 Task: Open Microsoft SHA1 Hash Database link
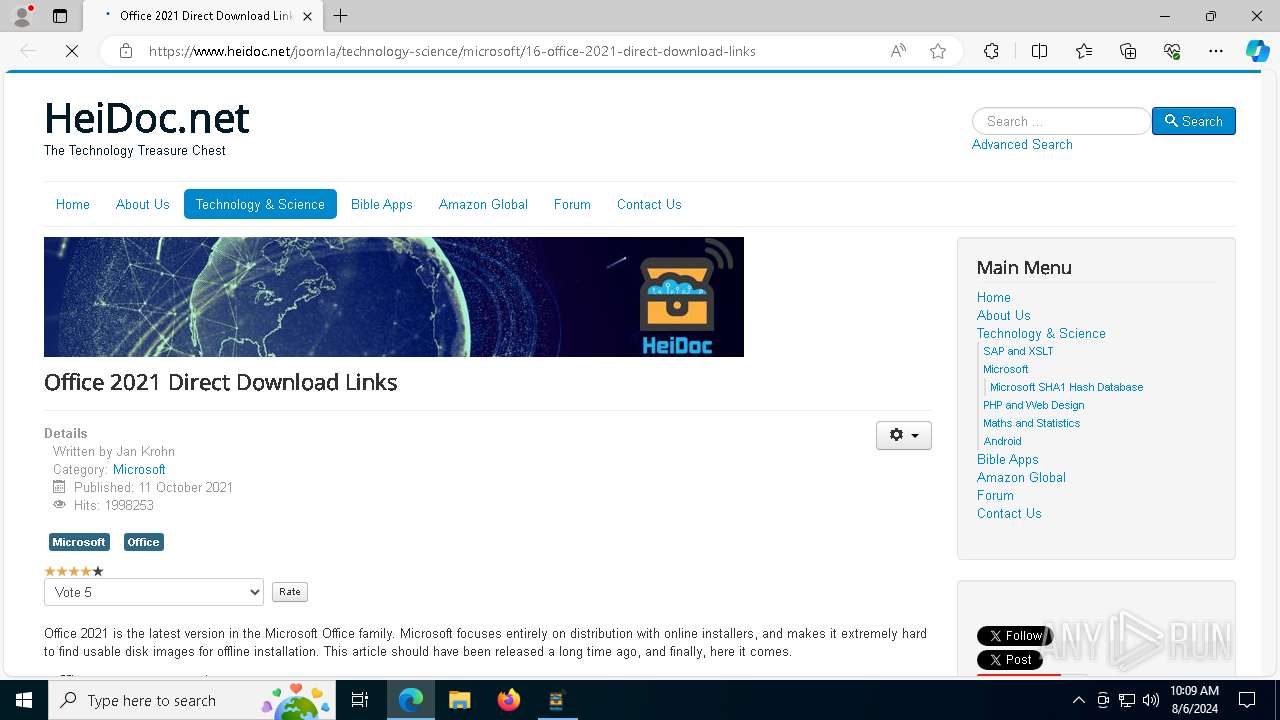pyautogui.click(x=1066, y=387)
